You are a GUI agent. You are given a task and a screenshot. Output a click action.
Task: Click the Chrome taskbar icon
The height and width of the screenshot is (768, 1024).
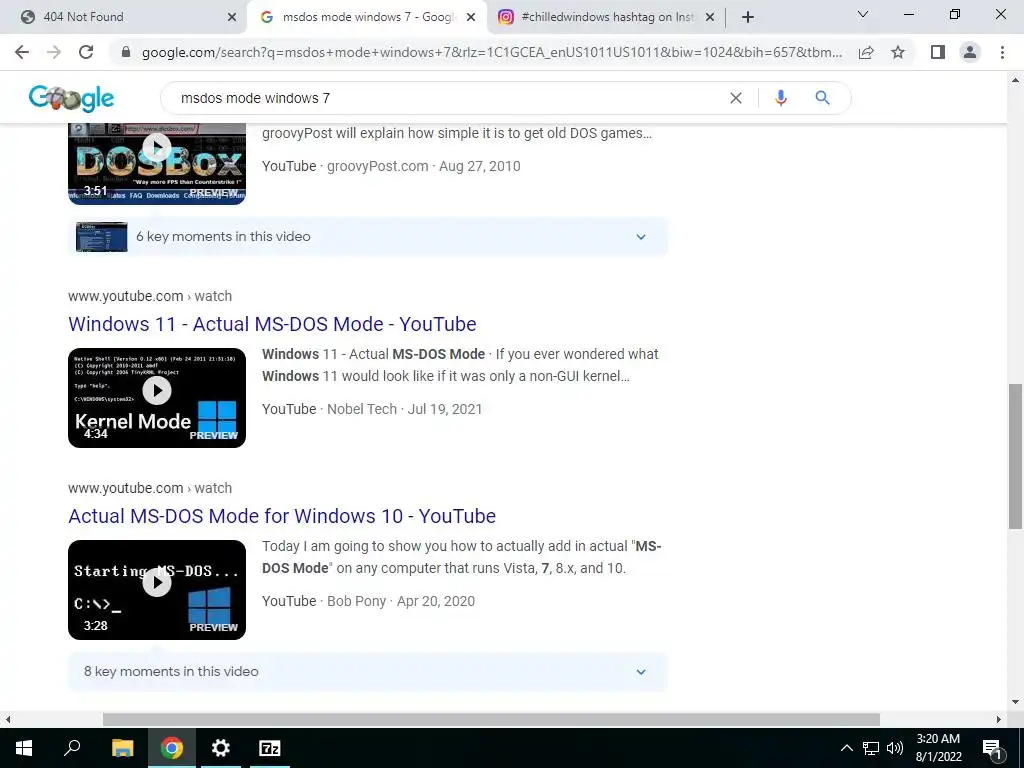pyautogui.click(x=172, y=748)
